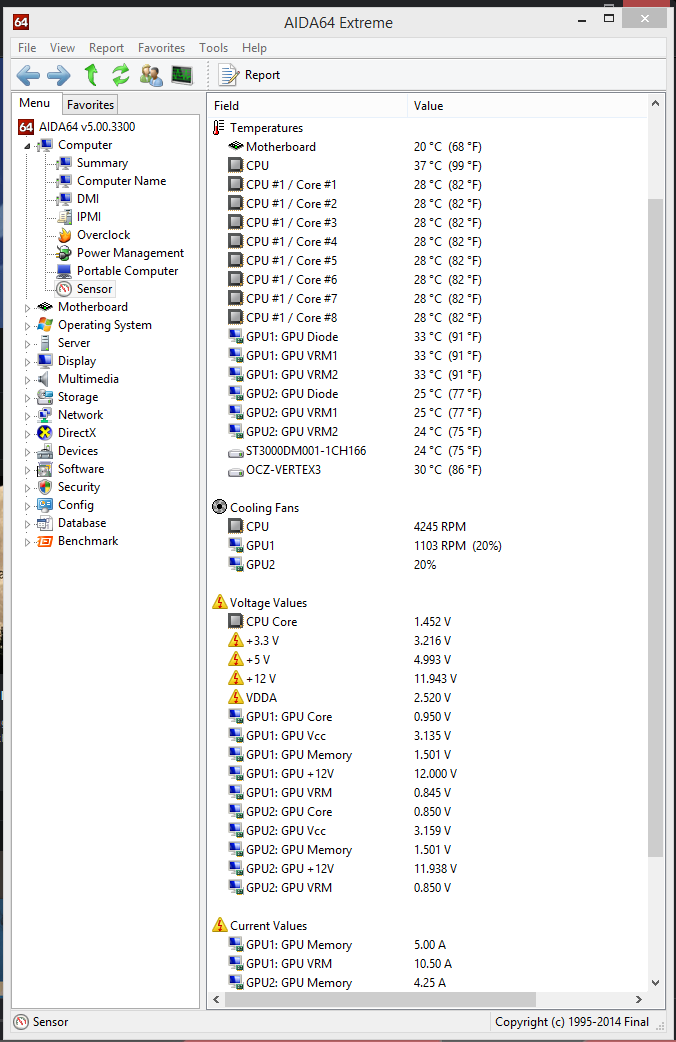Click the vertical scrollbar thumb
Screen dimensions: 676x1042
click(655, 528)
